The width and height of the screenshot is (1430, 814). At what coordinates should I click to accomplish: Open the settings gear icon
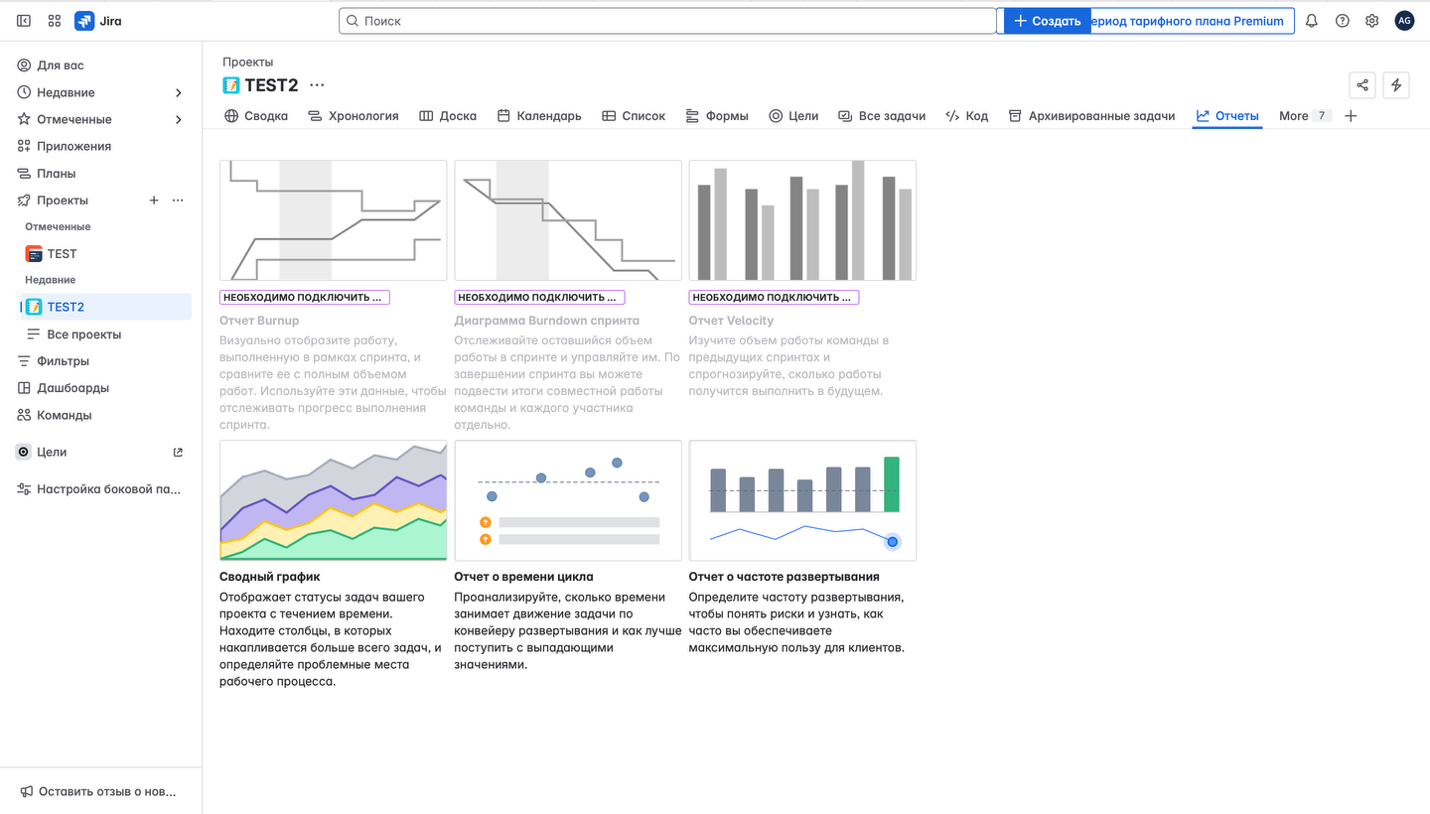pyautogui.click(x=1372, y=21)
